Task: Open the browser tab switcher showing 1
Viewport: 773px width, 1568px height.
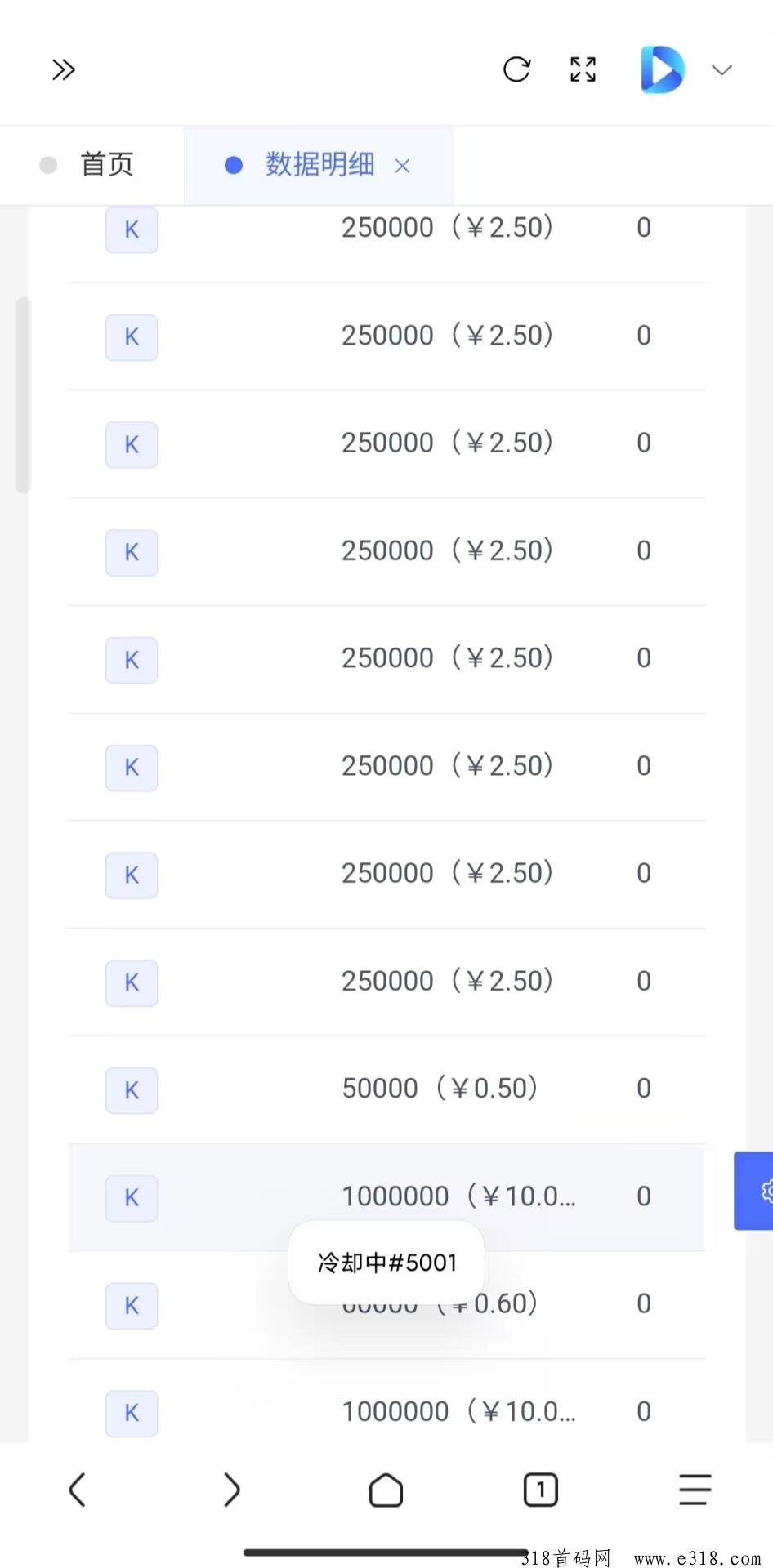Action: click(x=540, y=1490)
